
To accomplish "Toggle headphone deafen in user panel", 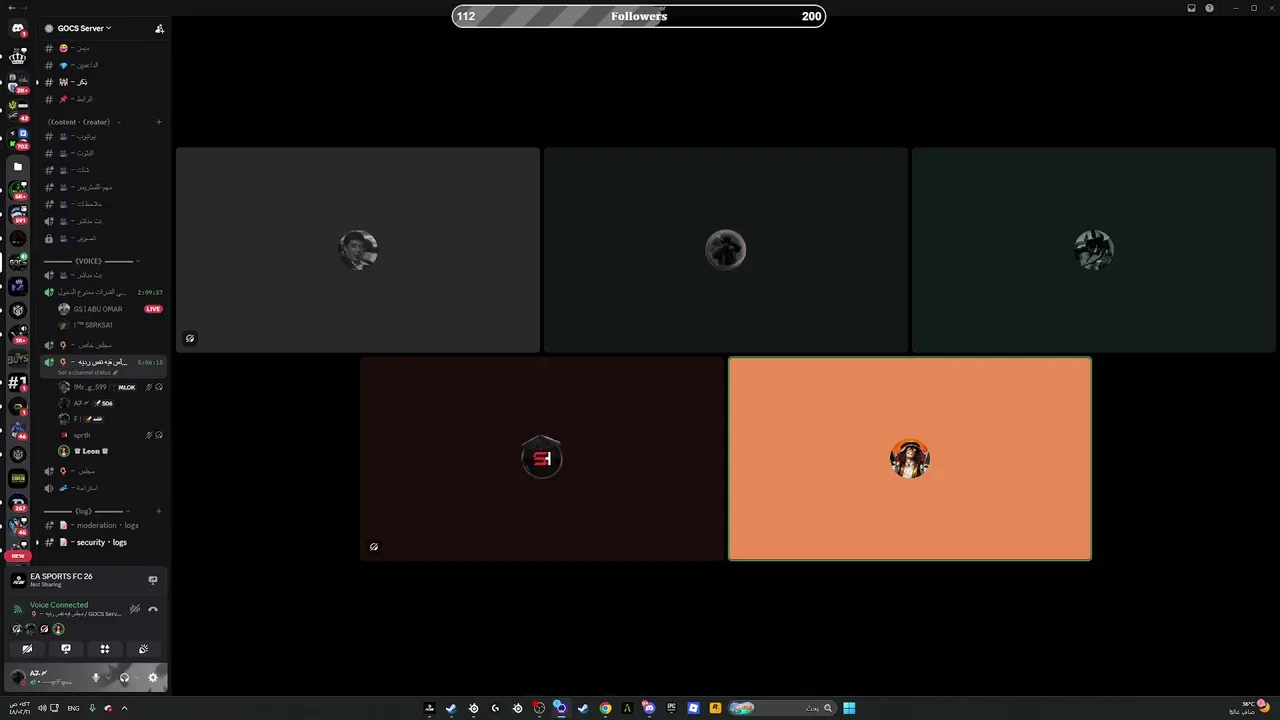I will click(124, 678).
